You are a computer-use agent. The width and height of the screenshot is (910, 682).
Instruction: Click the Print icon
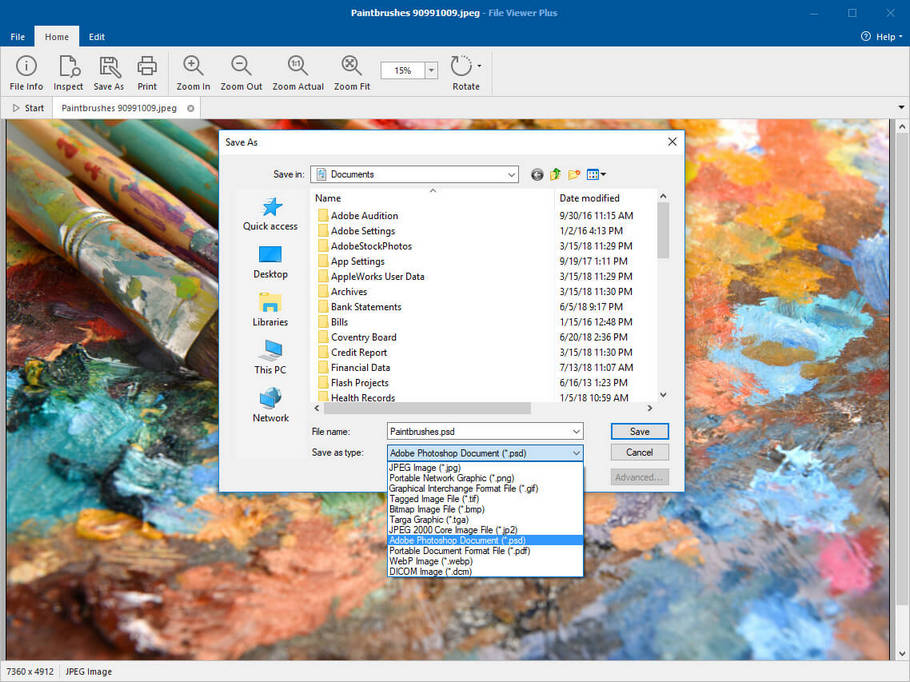tap(147, 70)
